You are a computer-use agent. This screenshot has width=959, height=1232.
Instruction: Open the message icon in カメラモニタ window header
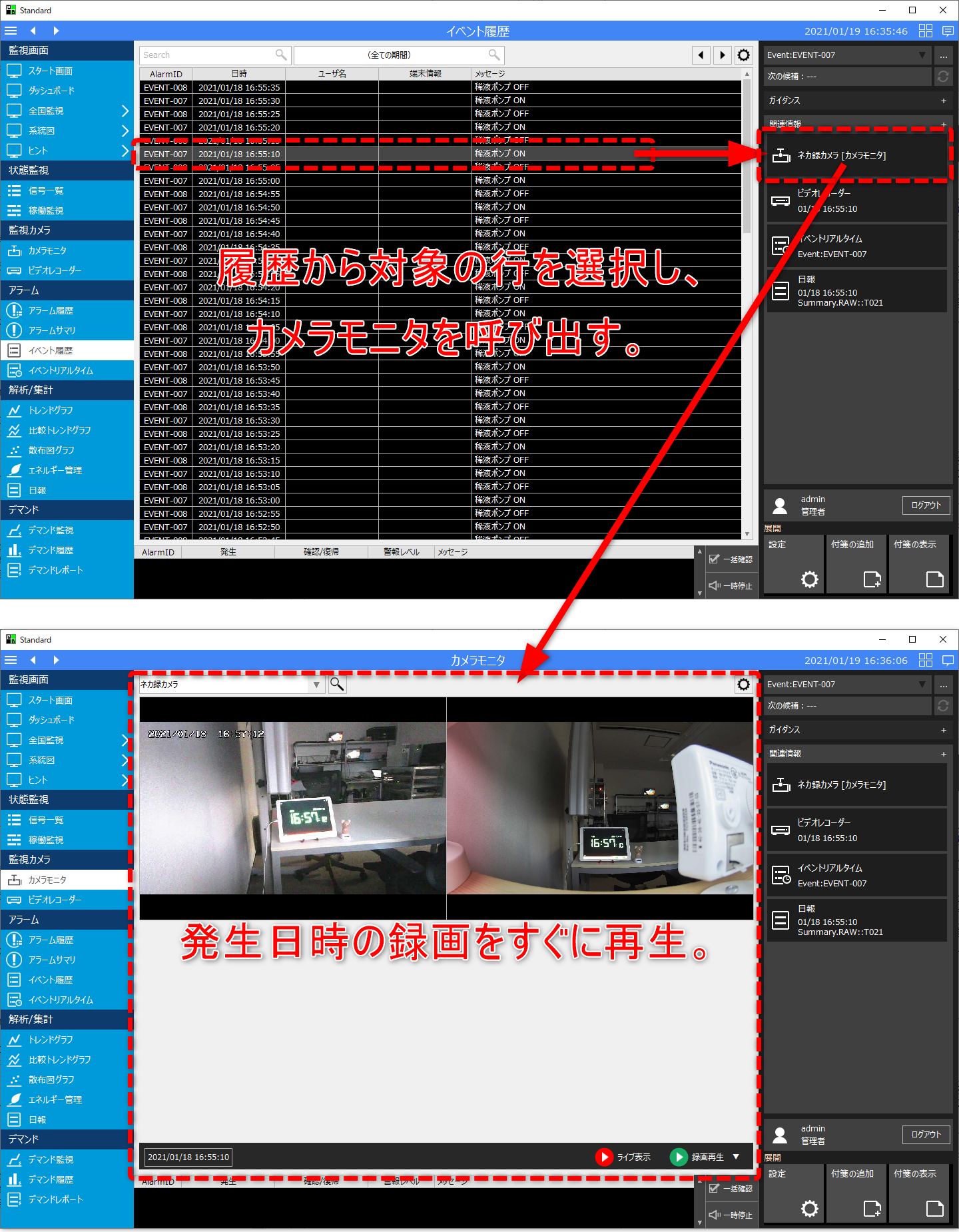[x=948, y=660]
